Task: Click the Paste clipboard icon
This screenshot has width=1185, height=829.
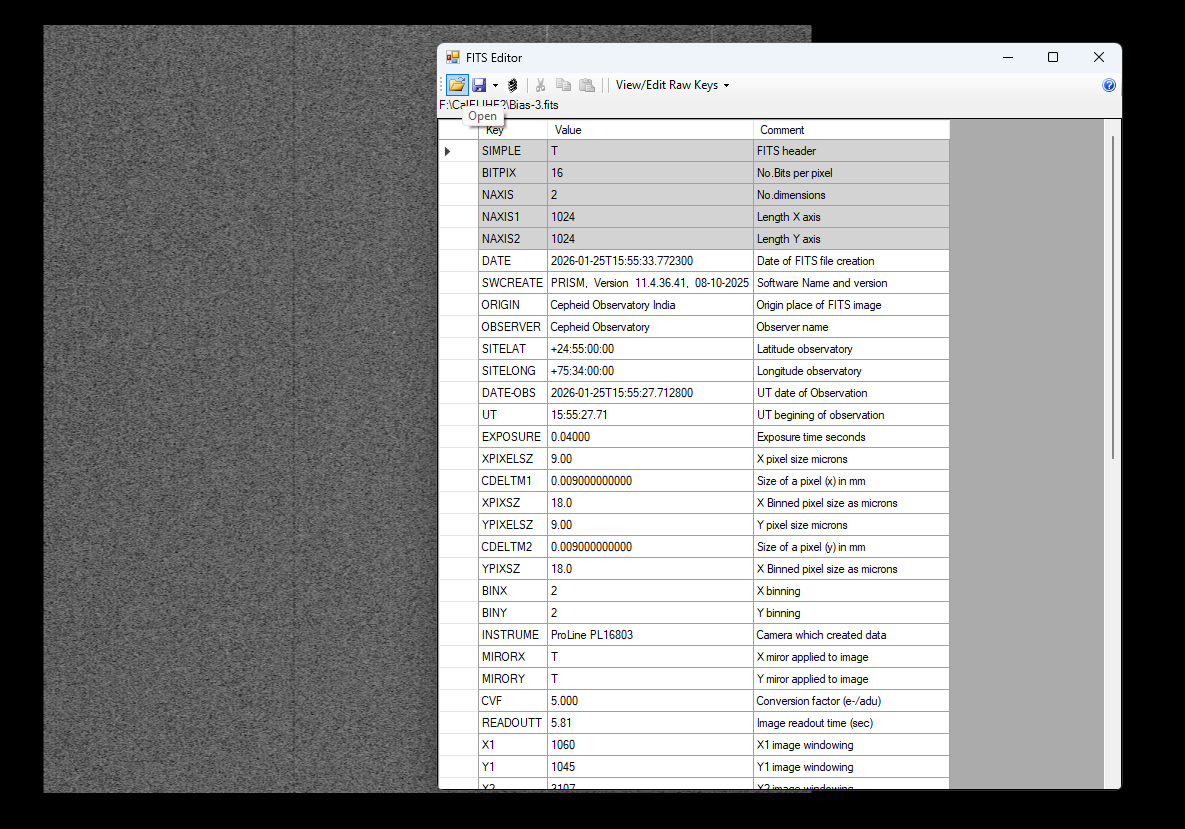Action: click(587, 85)
